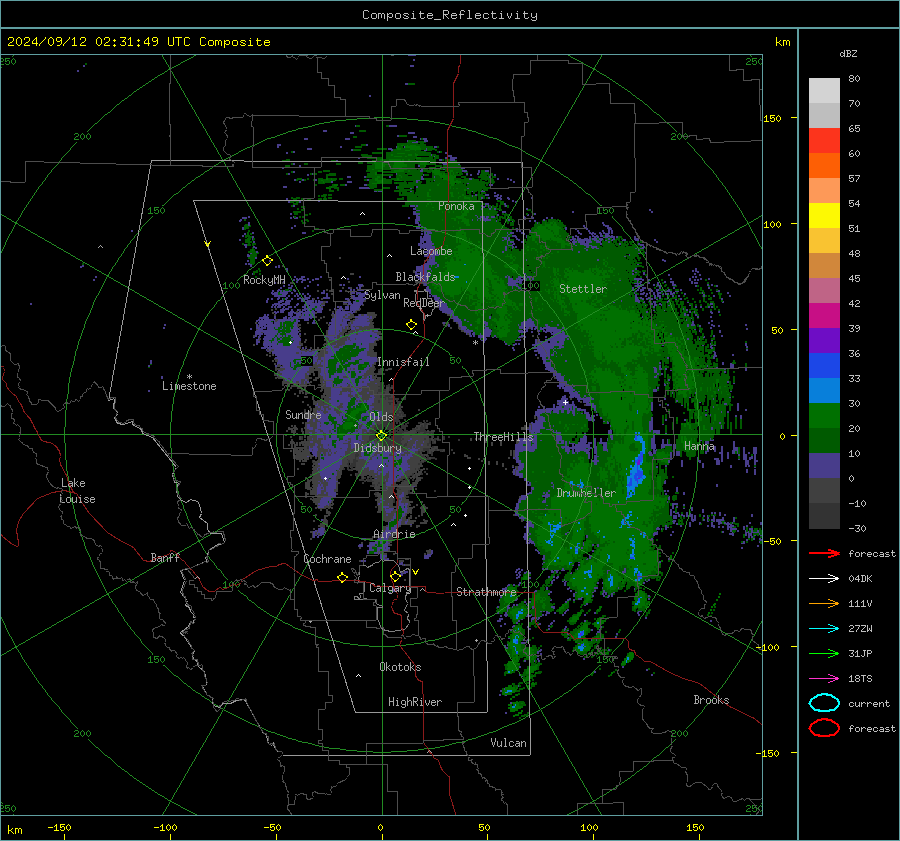The height and width of the screenshot is (841, 900).
Task: Click the asterisk marker above Limestone
Action: 189,377
